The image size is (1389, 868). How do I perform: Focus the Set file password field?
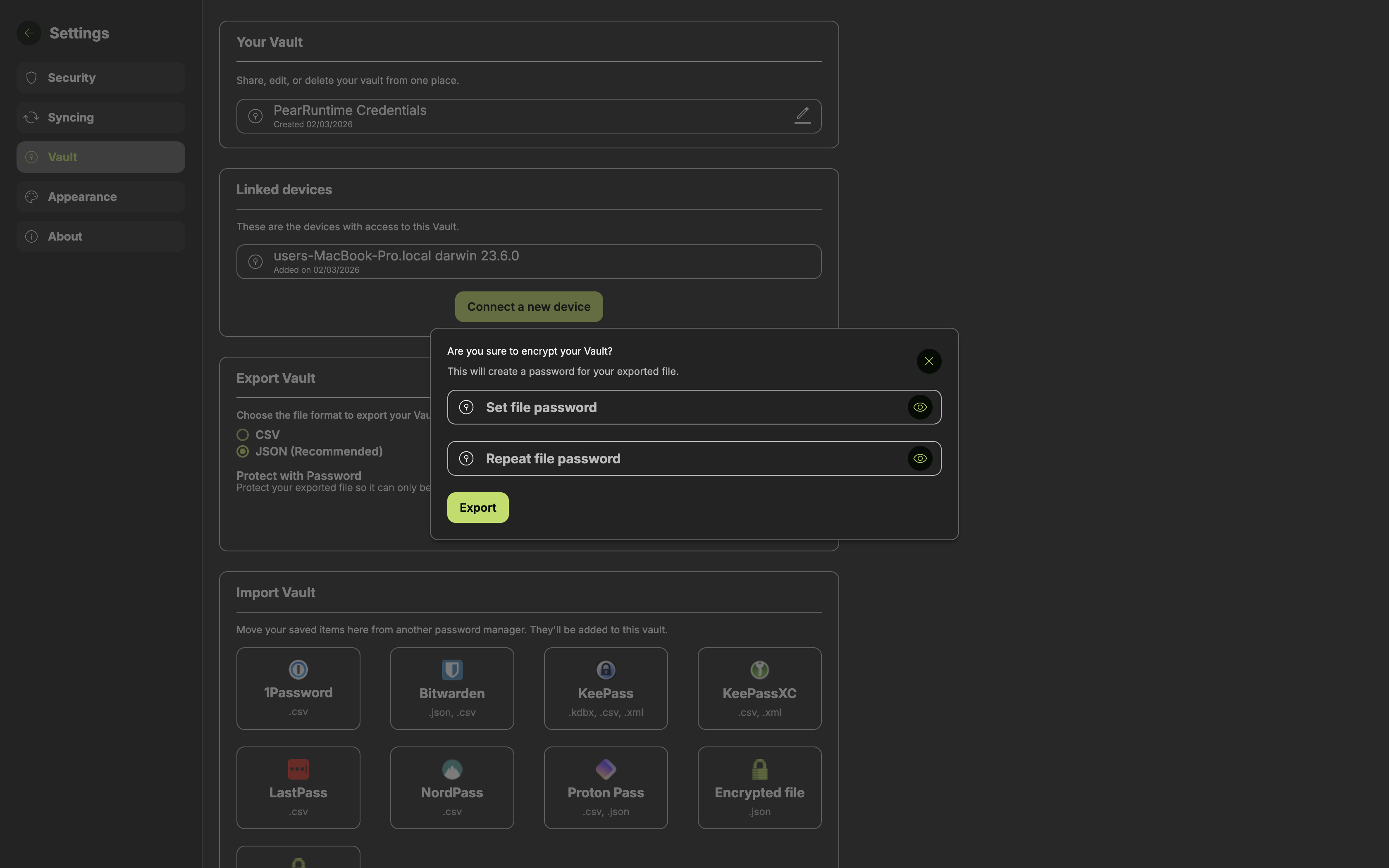689,407
